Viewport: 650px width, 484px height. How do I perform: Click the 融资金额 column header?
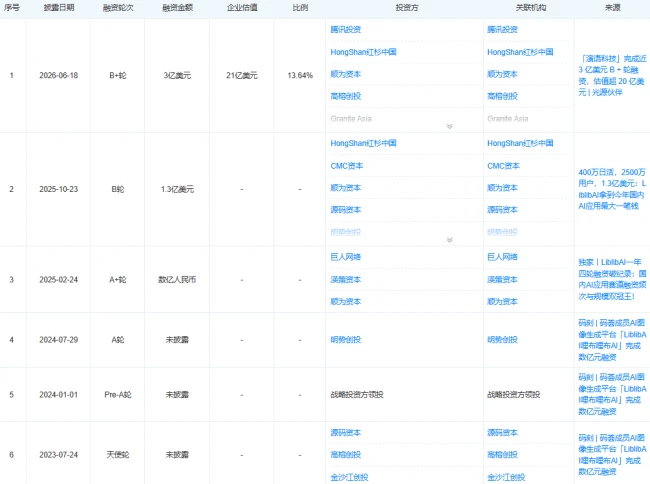pyautogui.click(x=177, y=7)
